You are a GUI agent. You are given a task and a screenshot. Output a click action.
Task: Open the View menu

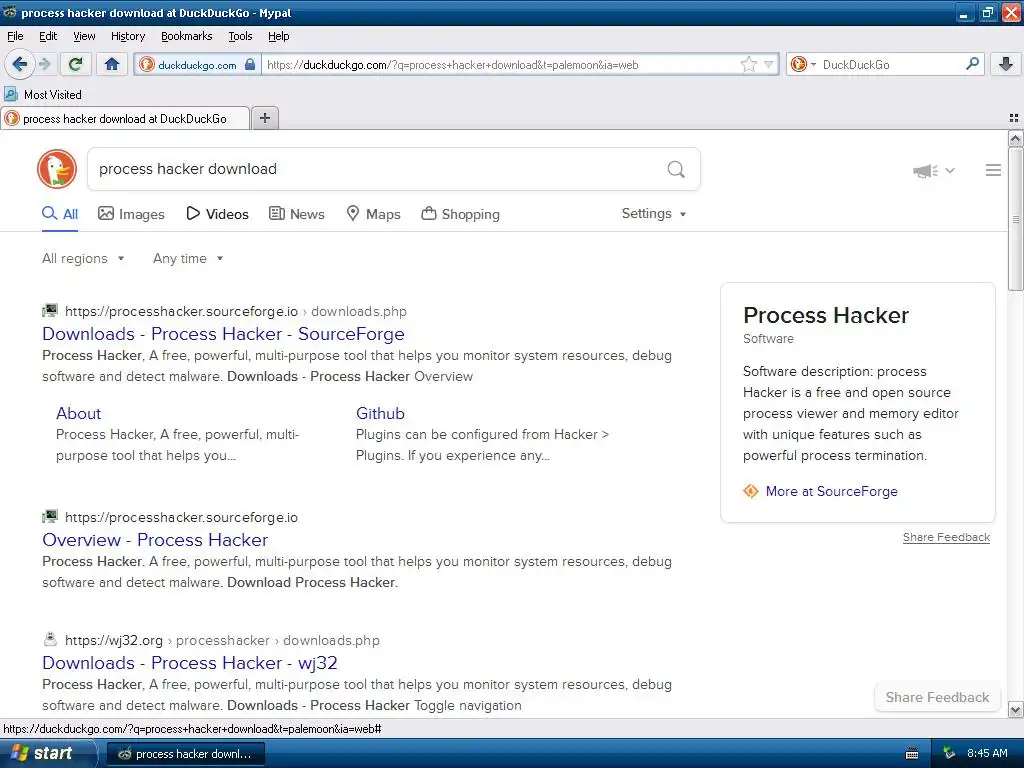coord(84,36)
